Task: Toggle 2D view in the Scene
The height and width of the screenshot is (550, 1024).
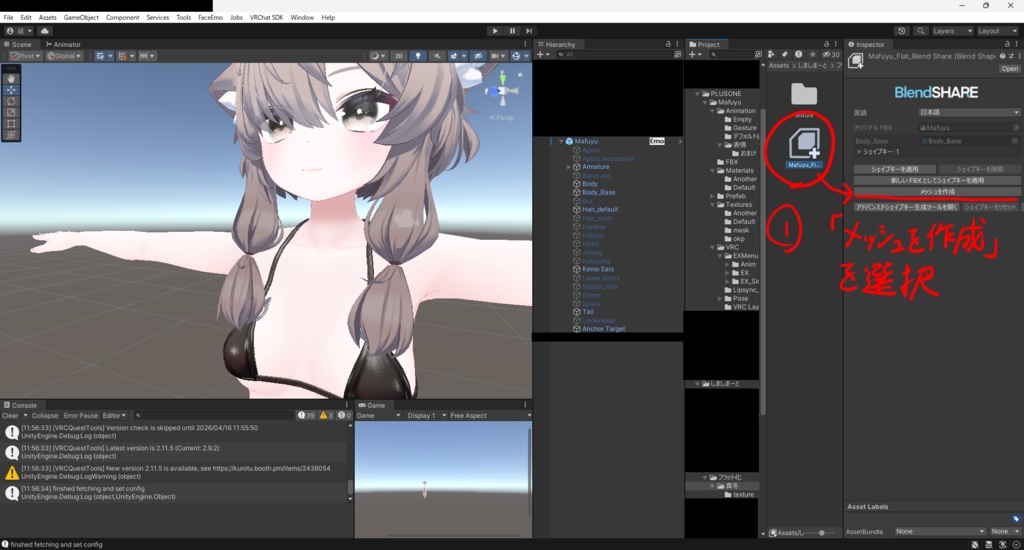Action: tap(398, 56)
